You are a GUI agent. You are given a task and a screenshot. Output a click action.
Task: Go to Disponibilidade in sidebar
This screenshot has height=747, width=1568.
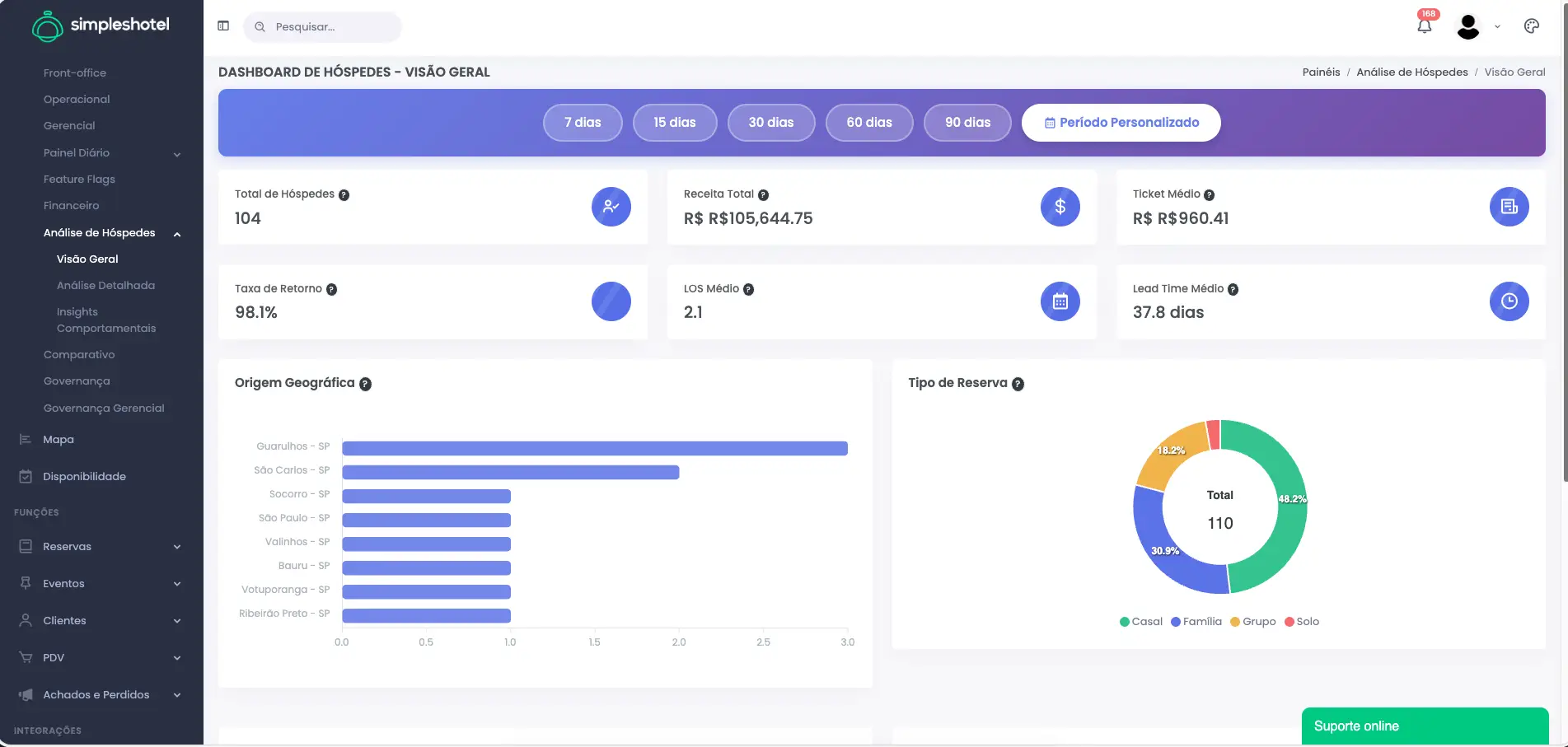(84, 477)
